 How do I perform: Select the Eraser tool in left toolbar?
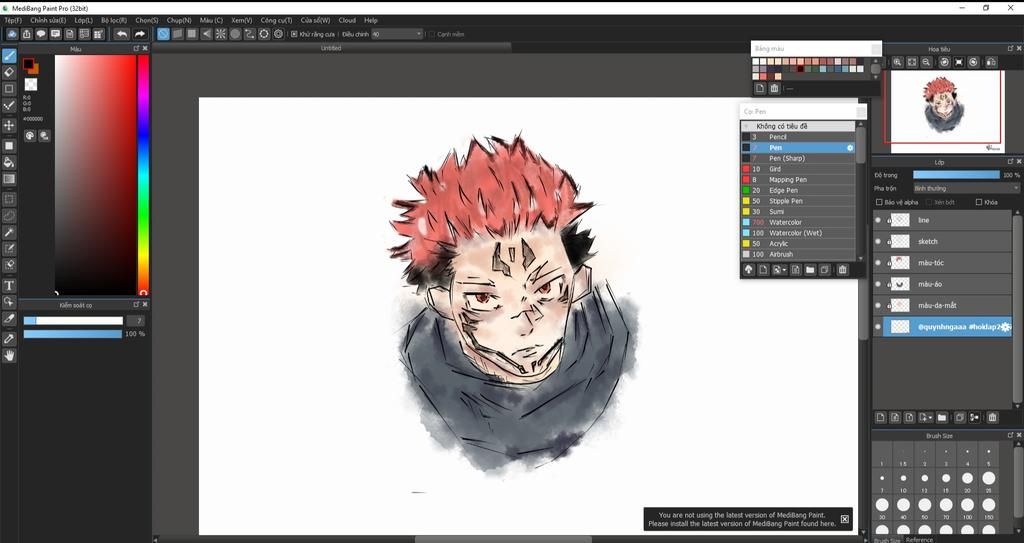[9, 72]
